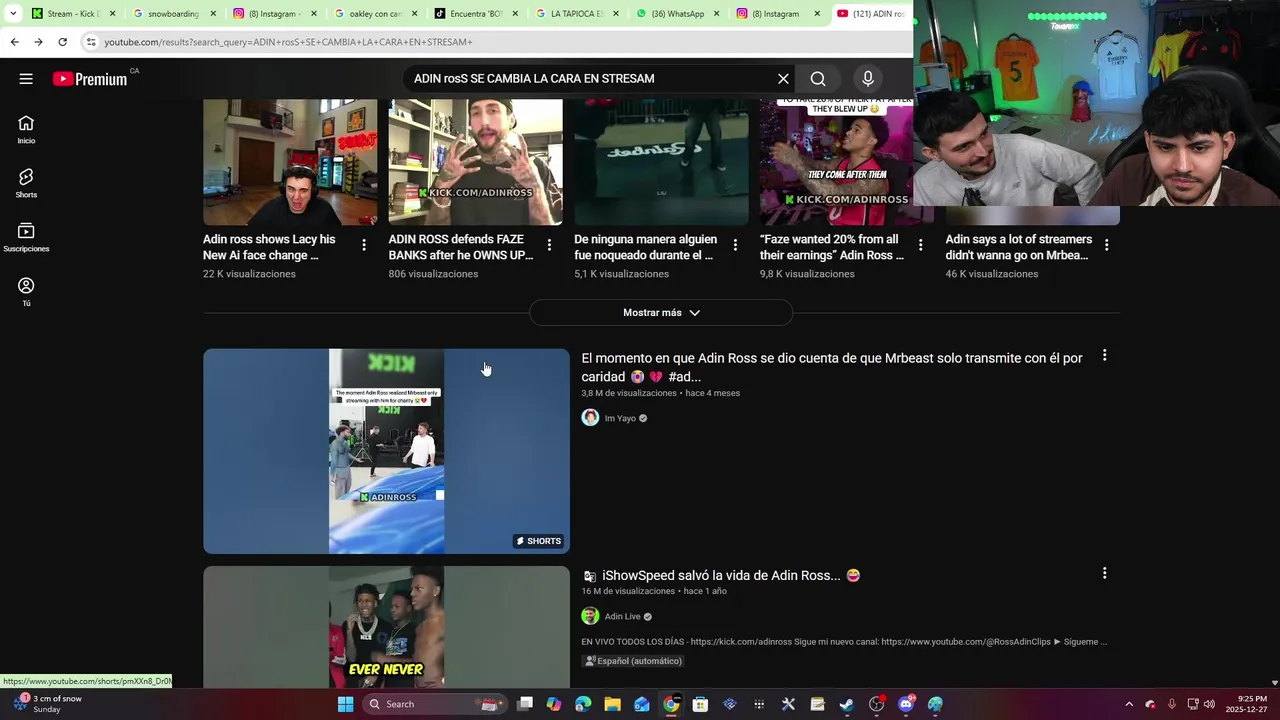Switch to the snowboarding Google tab
The image size is (1280, 720).
(172, 14)
